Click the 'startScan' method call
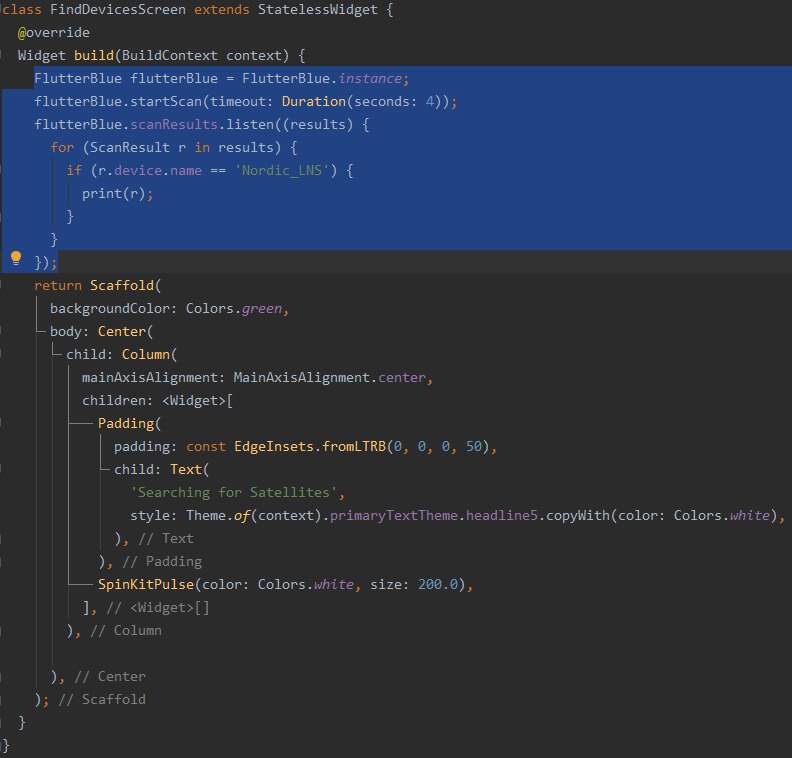Screen dimensions: 792x758 point(166,102)
